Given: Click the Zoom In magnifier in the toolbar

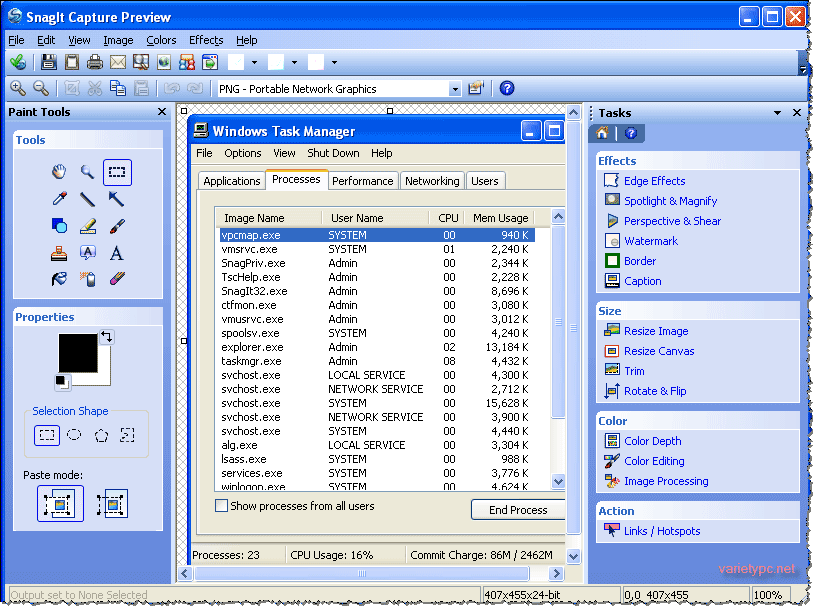Looking at the screenshot, I should tap(18, 89).
